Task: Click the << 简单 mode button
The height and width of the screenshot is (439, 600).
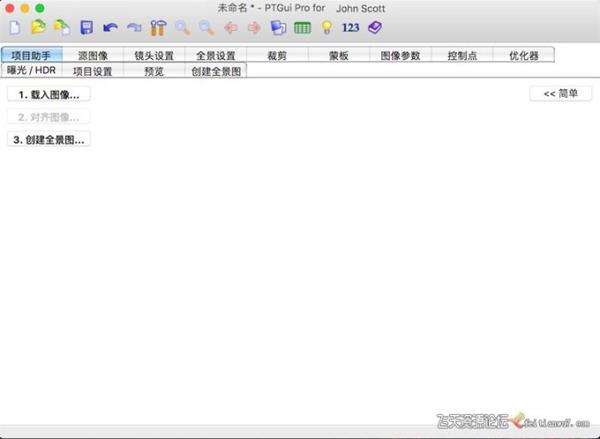Action: pyautogui.click(x=561, y=93)
